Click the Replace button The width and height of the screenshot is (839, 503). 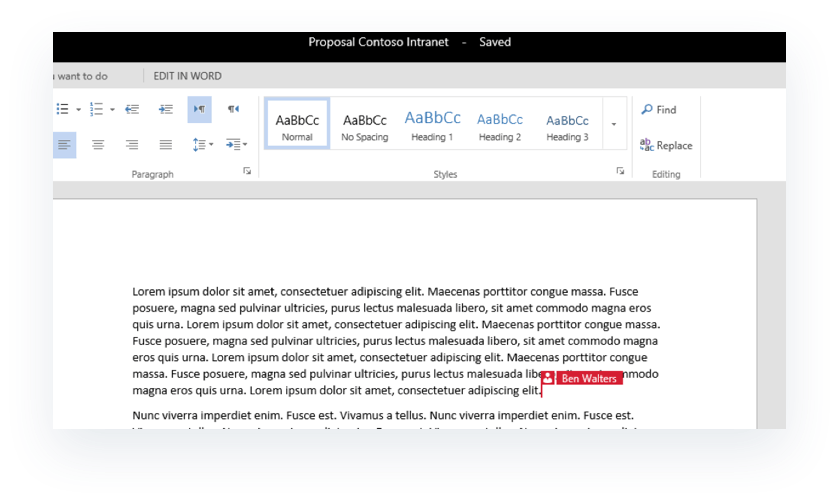click(666, 145)
